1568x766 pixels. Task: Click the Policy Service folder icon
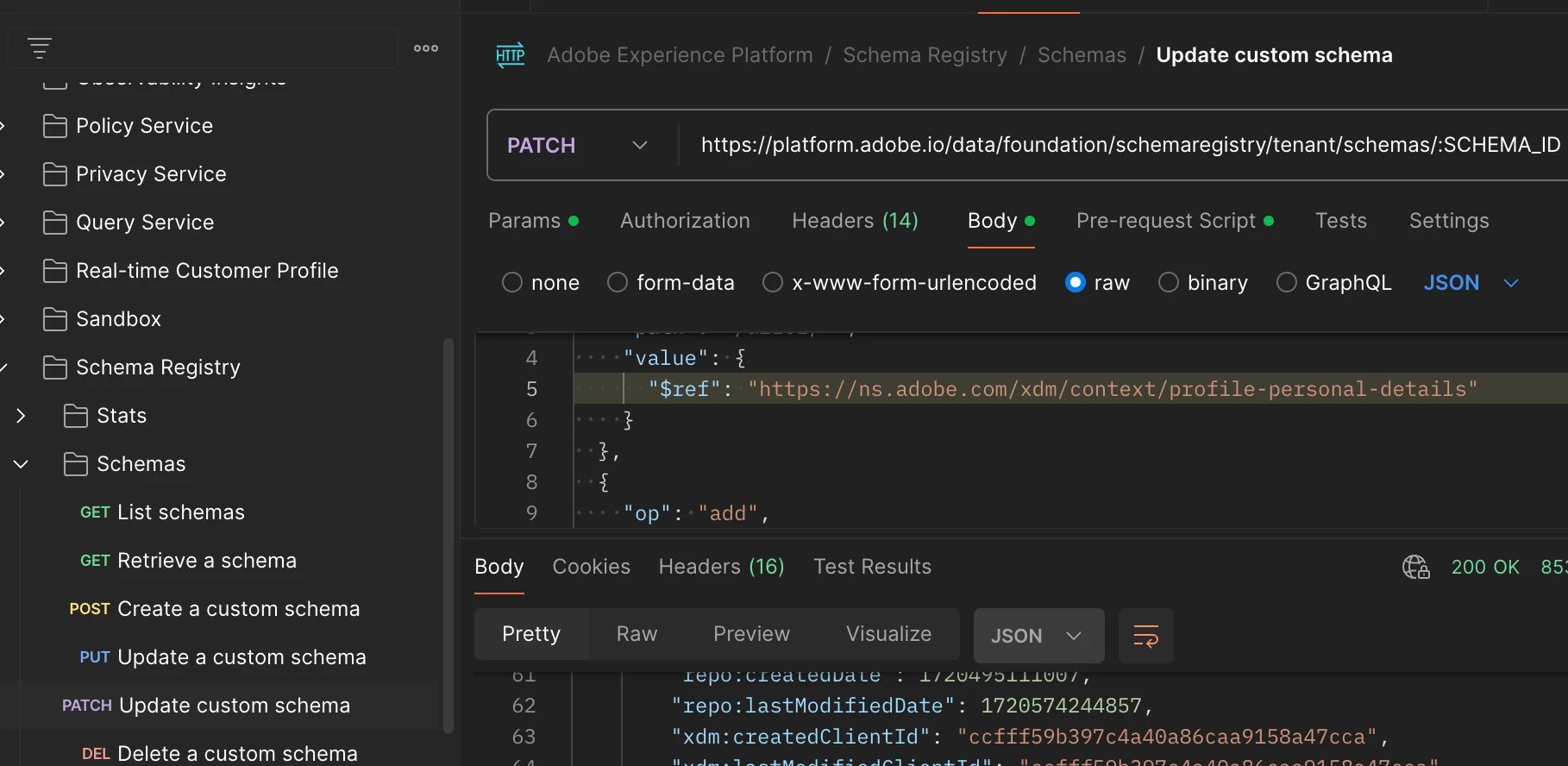55,126
